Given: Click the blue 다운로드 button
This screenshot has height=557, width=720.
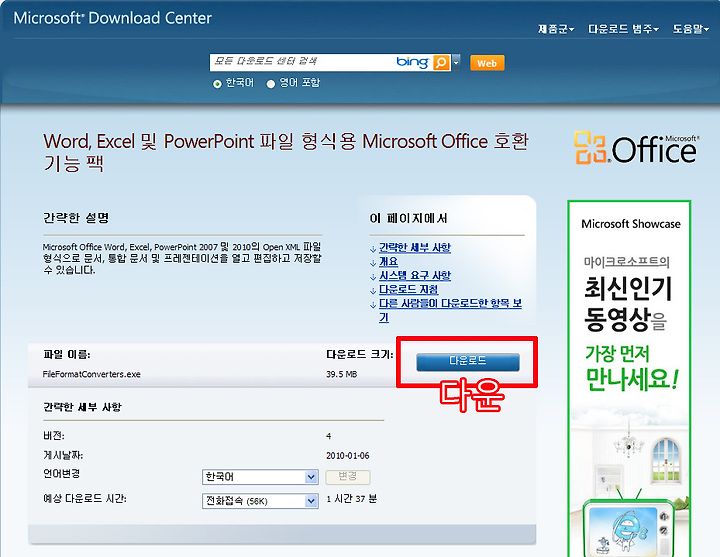Looking at the screenshot, I should pos(468,361).
